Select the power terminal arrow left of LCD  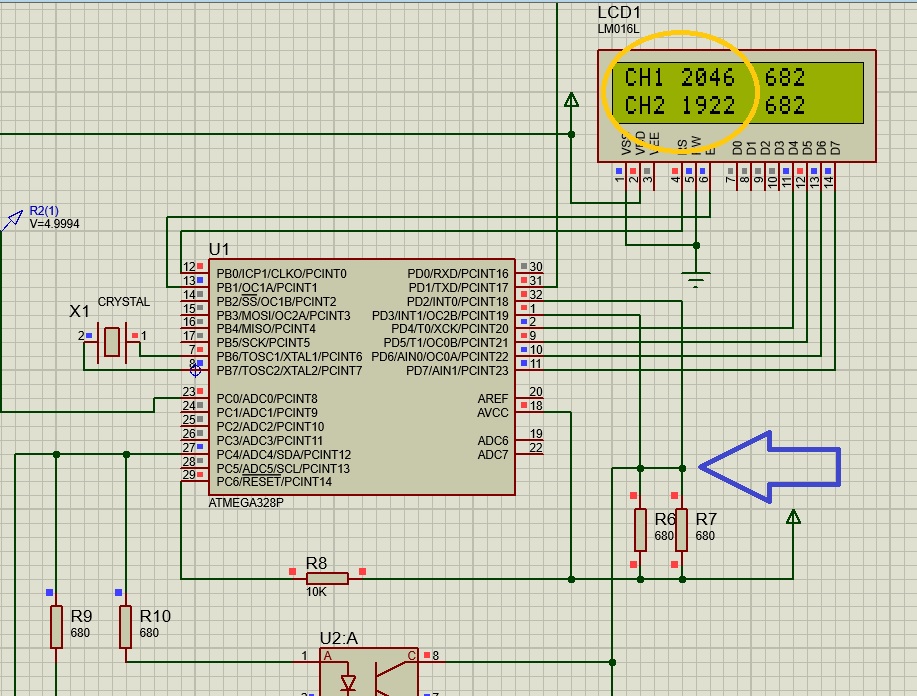tap(571, 100)
